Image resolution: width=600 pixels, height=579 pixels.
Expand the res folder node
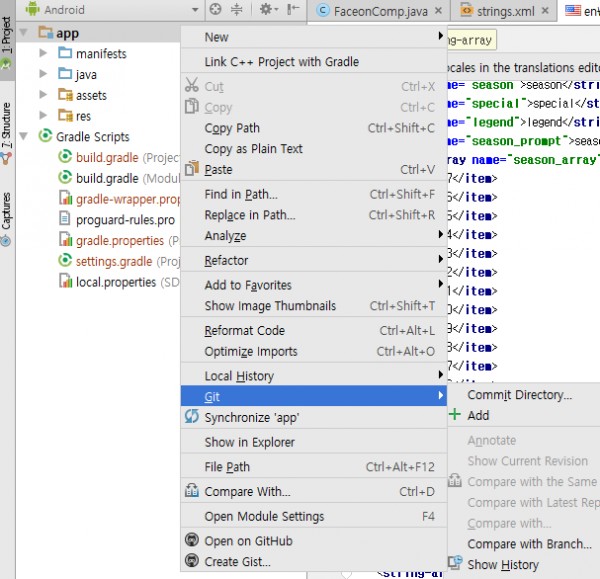click(43, 115)
